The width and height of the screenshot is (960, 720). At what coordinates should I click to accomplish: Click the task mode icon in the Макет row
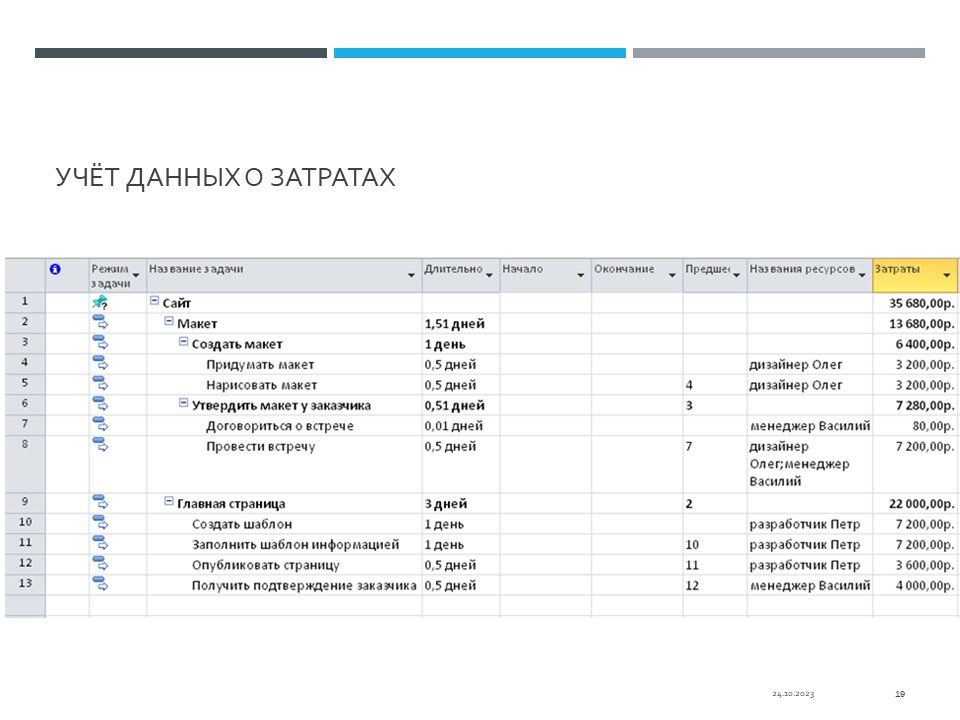(x=100, y=323)
